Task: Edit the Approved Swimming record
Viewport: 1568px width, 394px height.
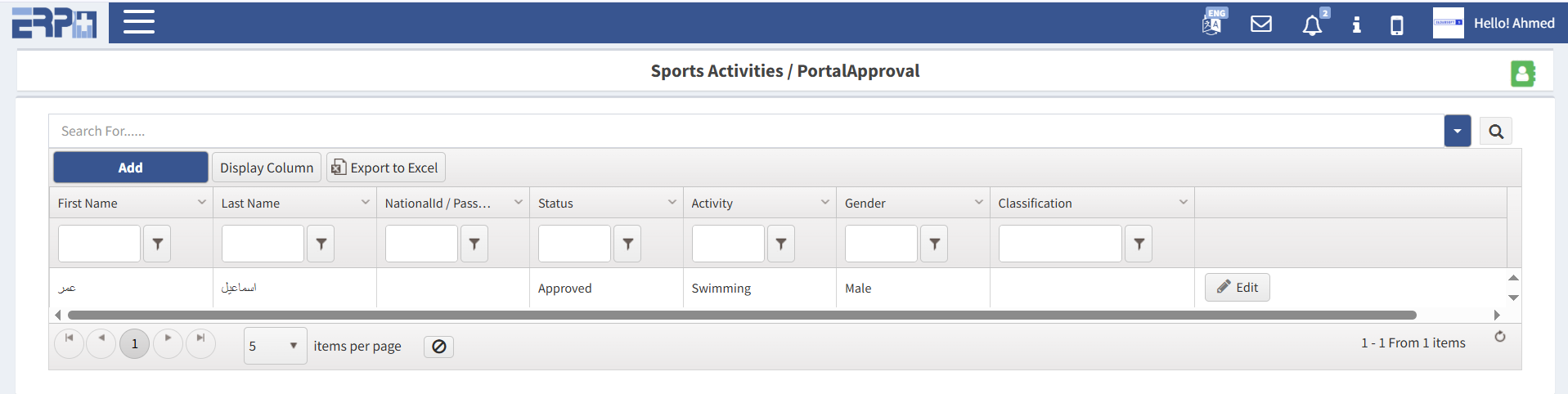Action: coord(1236,288)
